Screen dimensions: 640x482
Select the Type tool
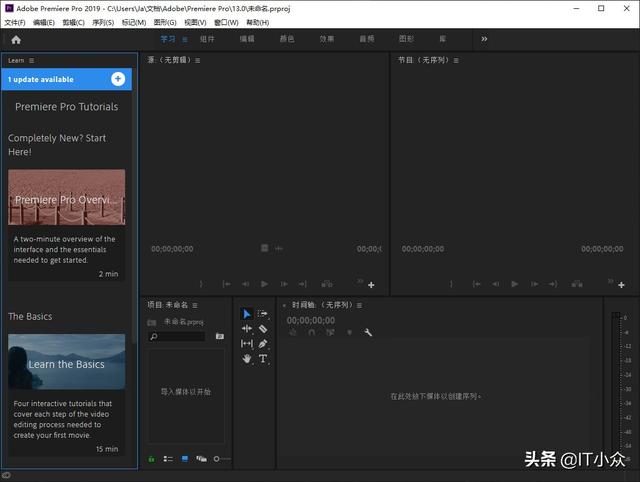(x=263, y=359)
